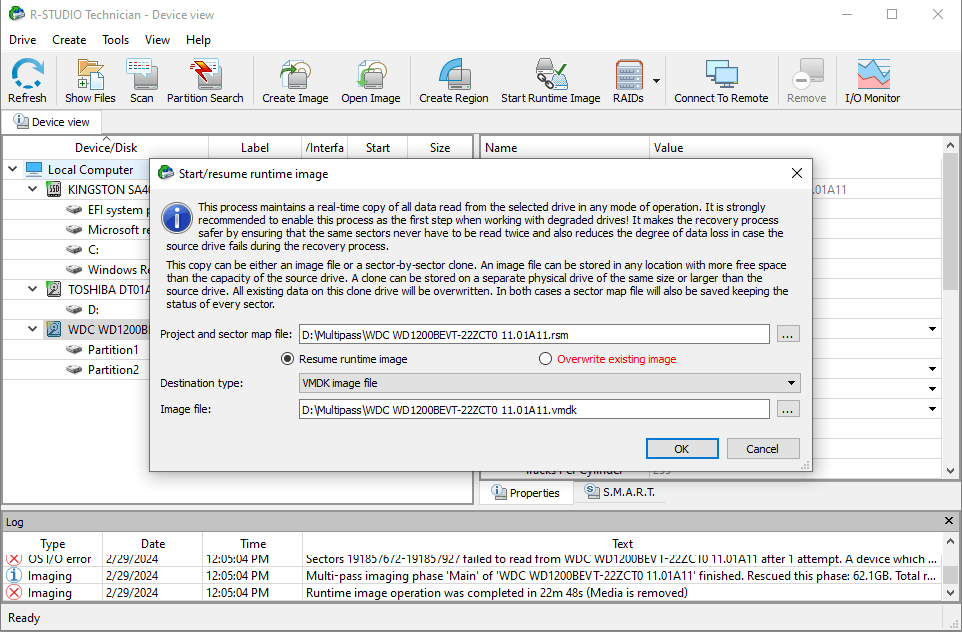
Task: Click the TOSHIBA hard drive icon
Action: (54, 289)
